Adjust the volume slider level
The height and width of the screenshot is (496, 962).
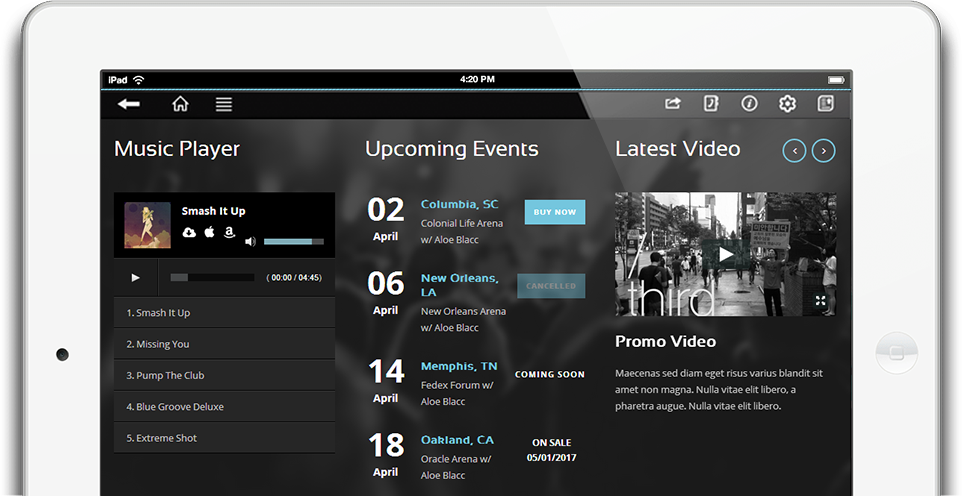tap(293, 241)
